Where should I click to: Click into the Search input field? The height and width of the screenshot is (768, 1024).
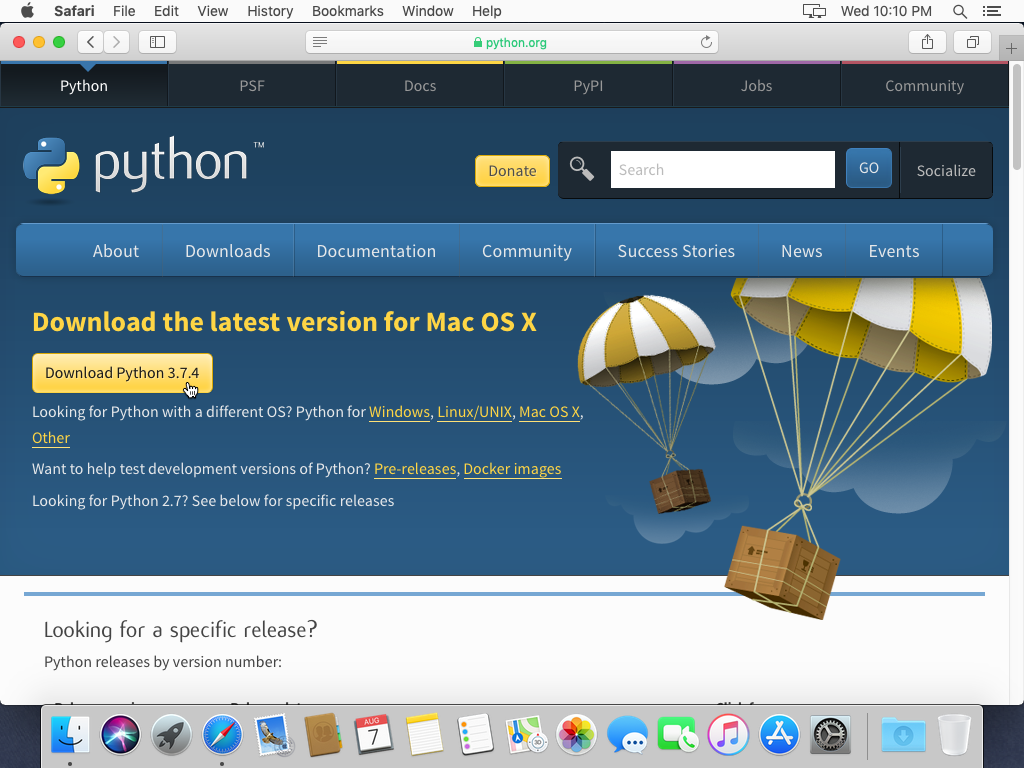tap(722, 170)
